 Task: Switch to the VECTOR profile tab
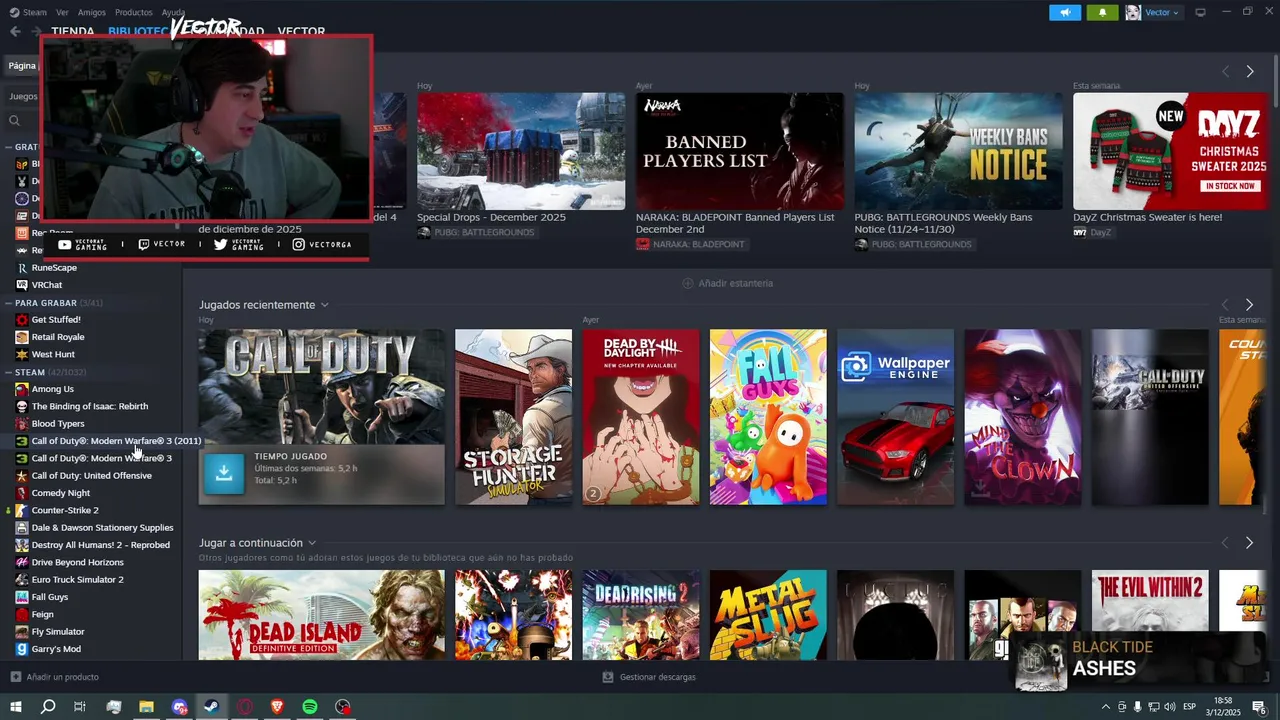pos(301,32)
